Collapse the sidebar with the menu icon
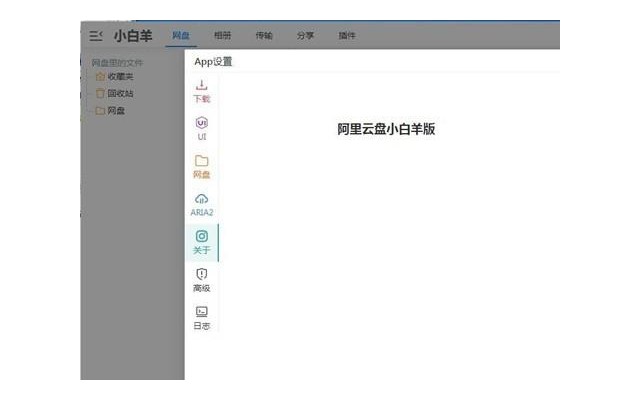The height and width of the screenshot is (400, 640). pos(96,36)
